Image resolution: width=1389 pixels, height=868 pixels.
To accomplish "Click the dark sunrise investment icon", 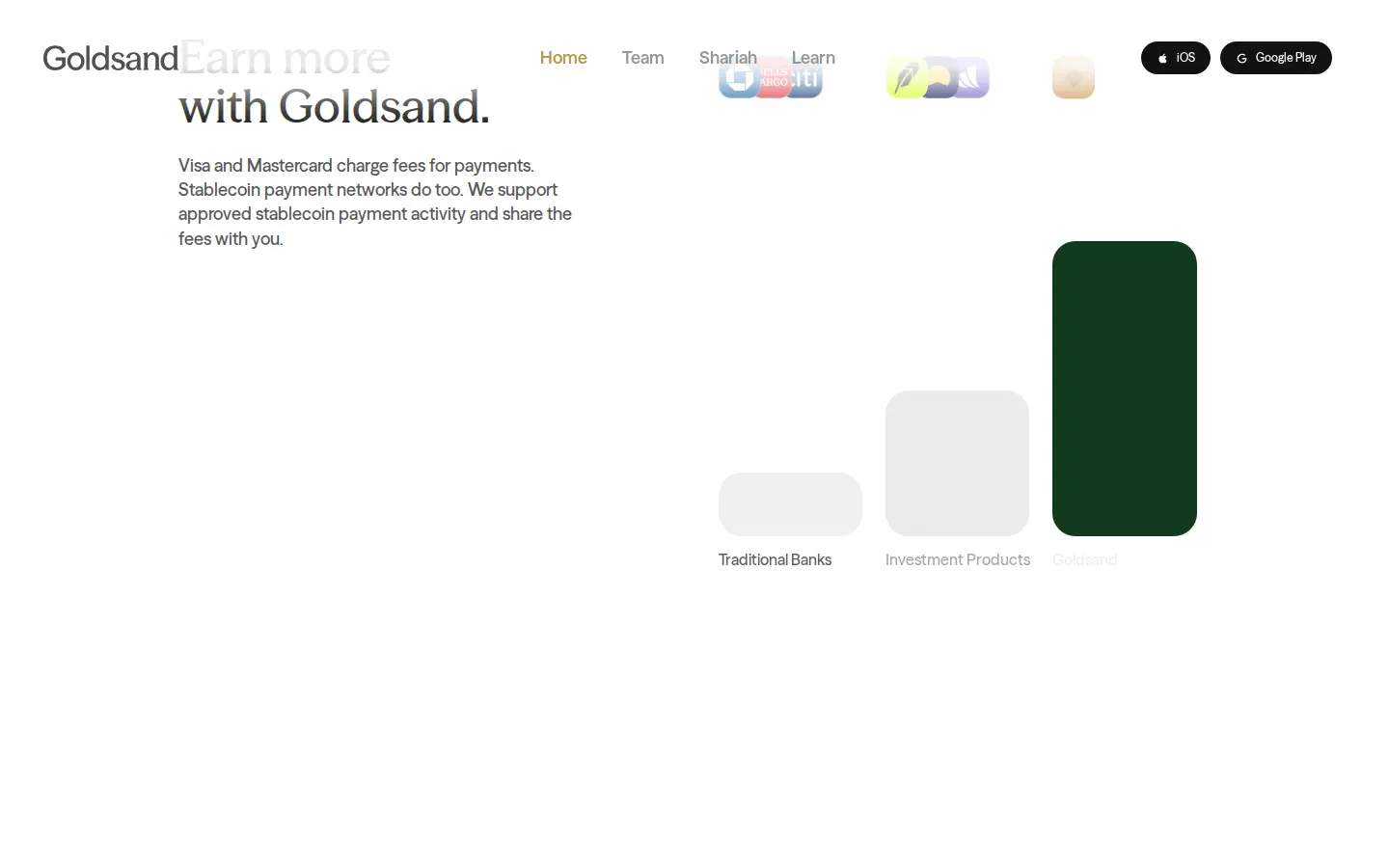I will click(x=939, y=77).
